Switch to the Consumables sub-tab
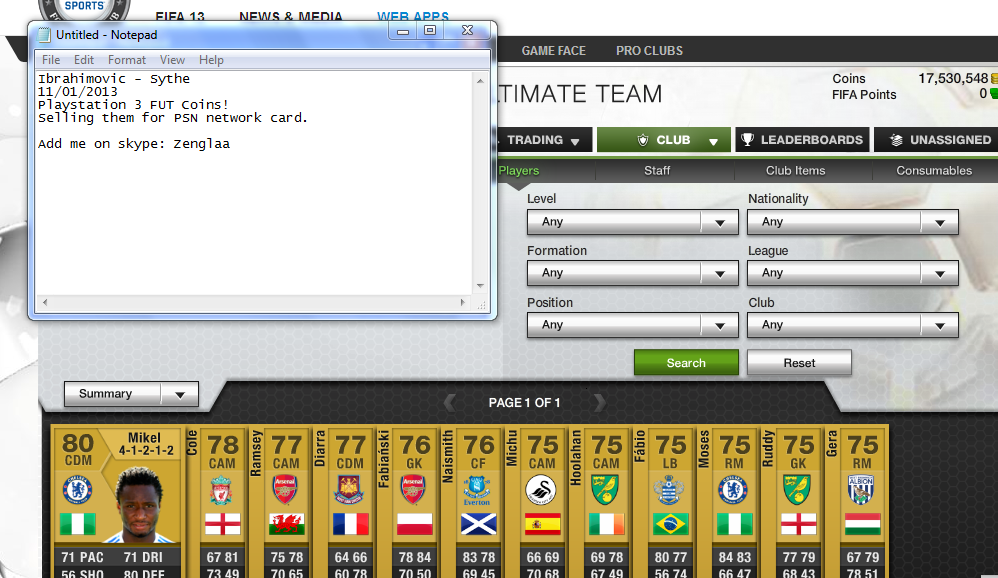 (x=934, y=171)
